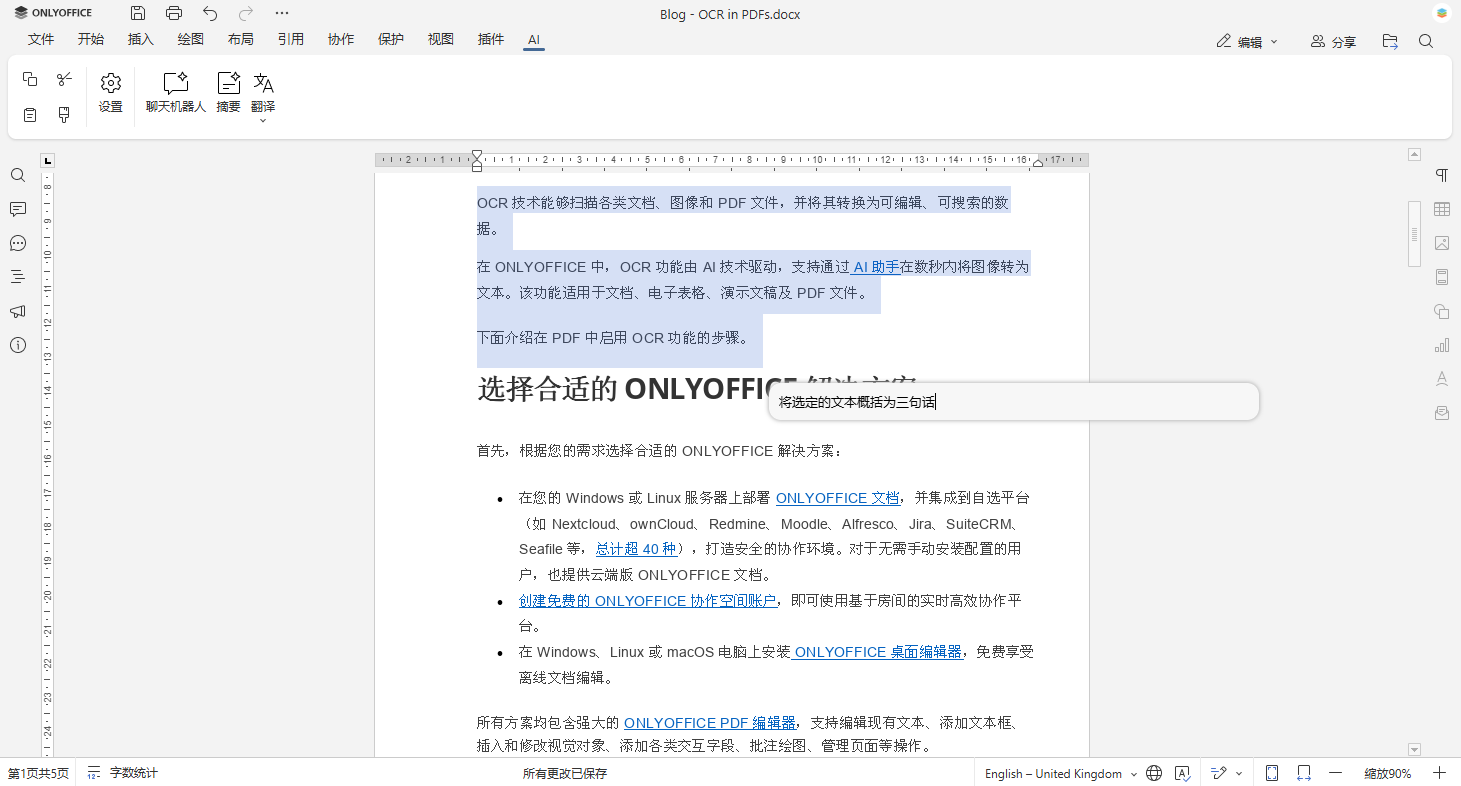Image resolution: width=1461 pixels, height=786 pixels.
Task: Undo the last action
Action: [210, 13]
